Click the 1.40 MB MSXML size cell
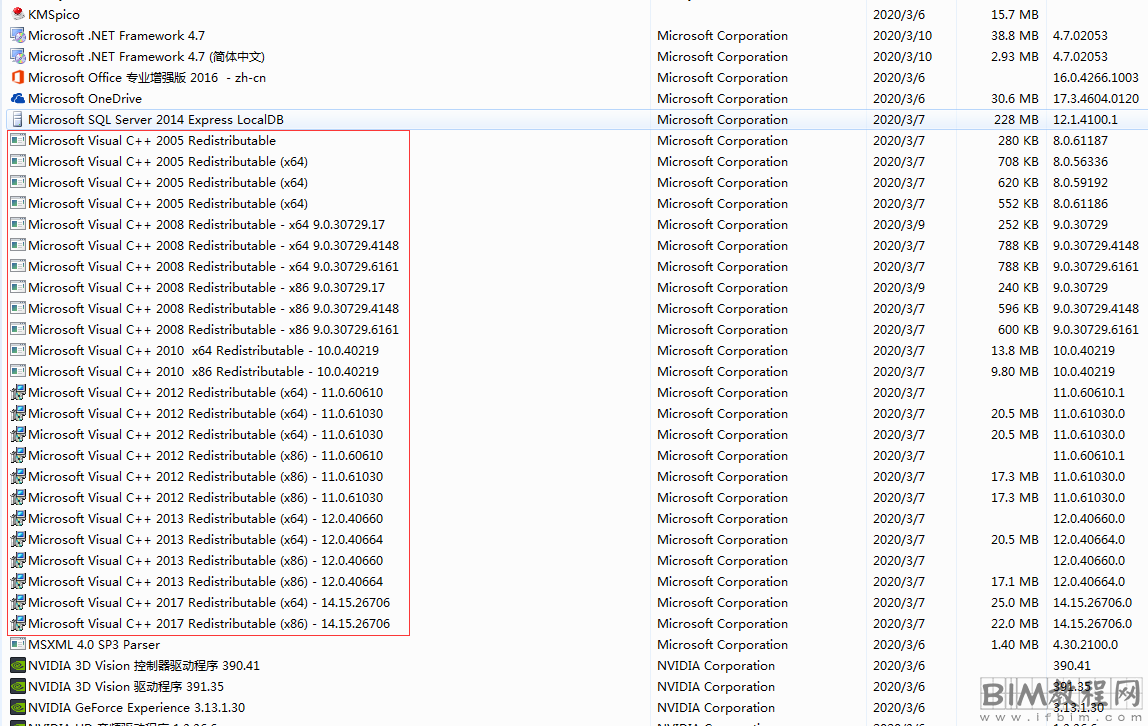This screenshot has height=726, width=1148. click(x=1015, y=645)
